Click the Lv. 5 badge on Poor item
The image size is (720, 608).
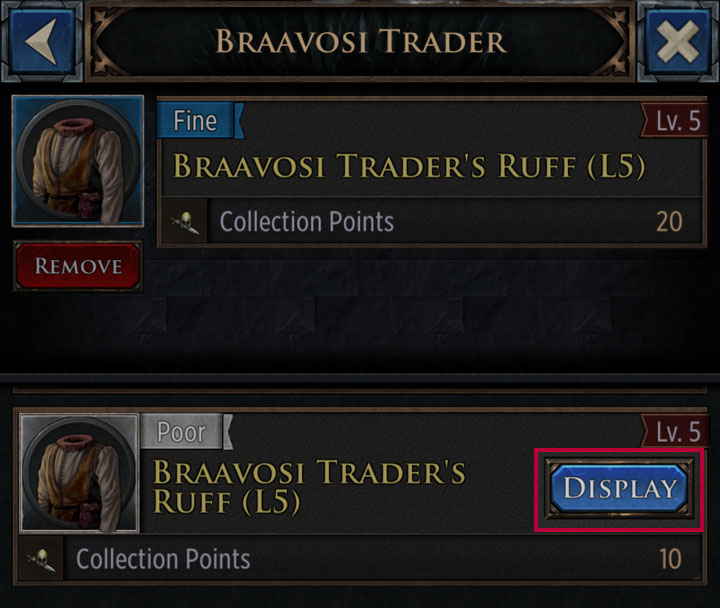point(677,432)
